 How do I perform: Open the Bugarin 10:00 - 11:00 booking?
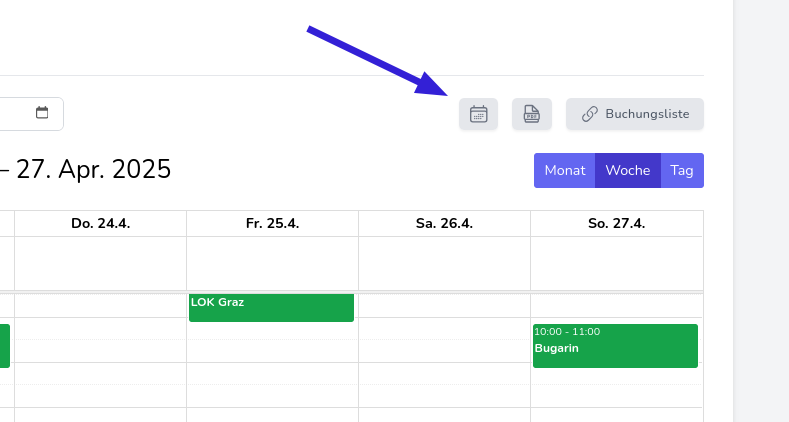pyautogui.click(x=615, y=345)
